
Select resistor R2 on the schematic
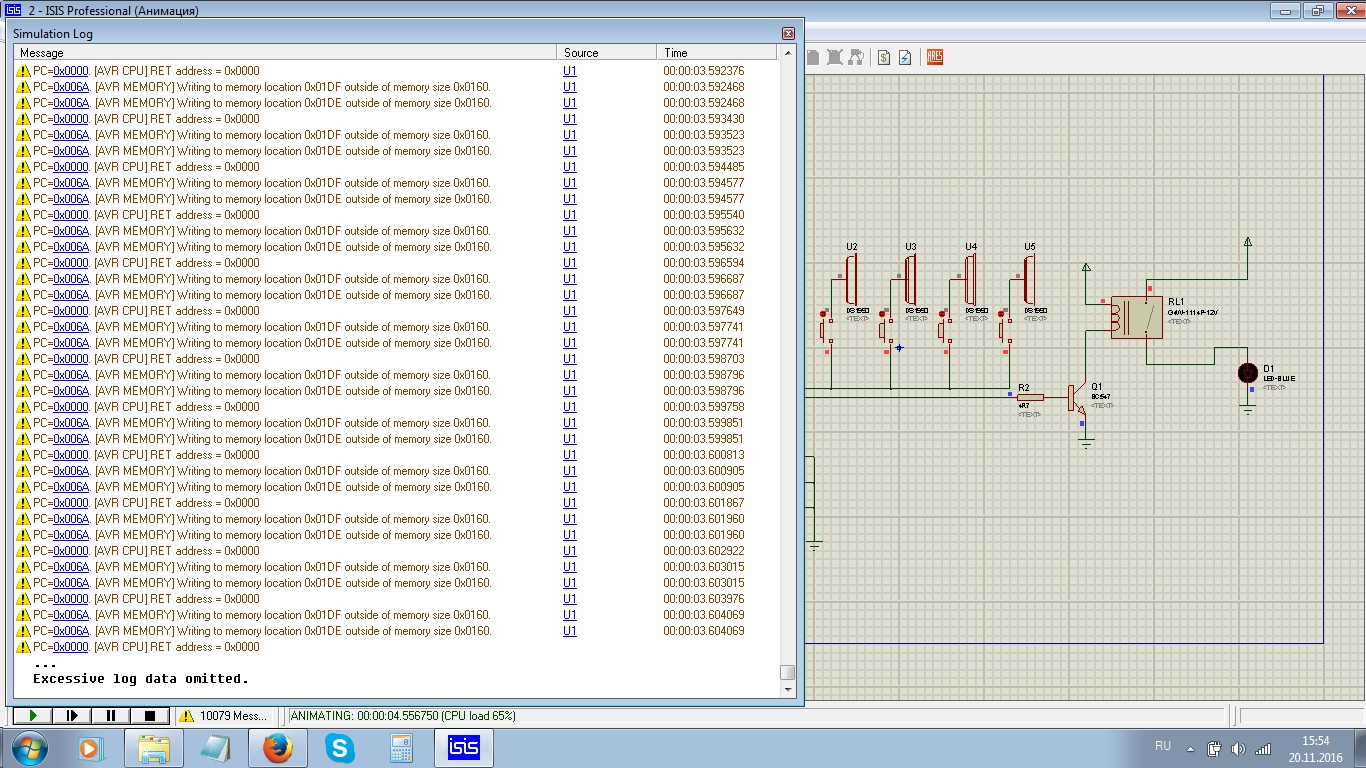1029,397
